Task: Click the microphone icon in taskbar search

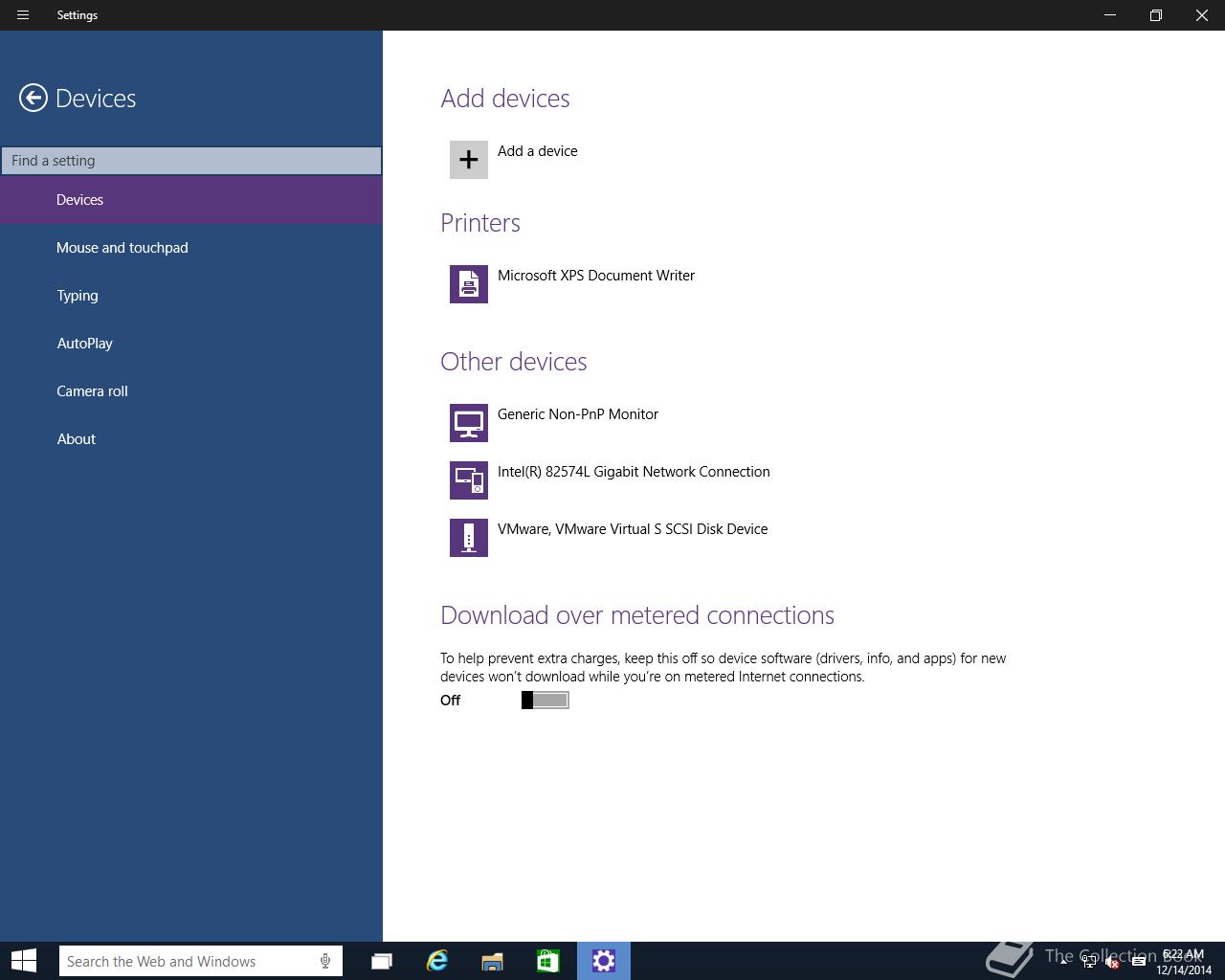Action: 325,961
